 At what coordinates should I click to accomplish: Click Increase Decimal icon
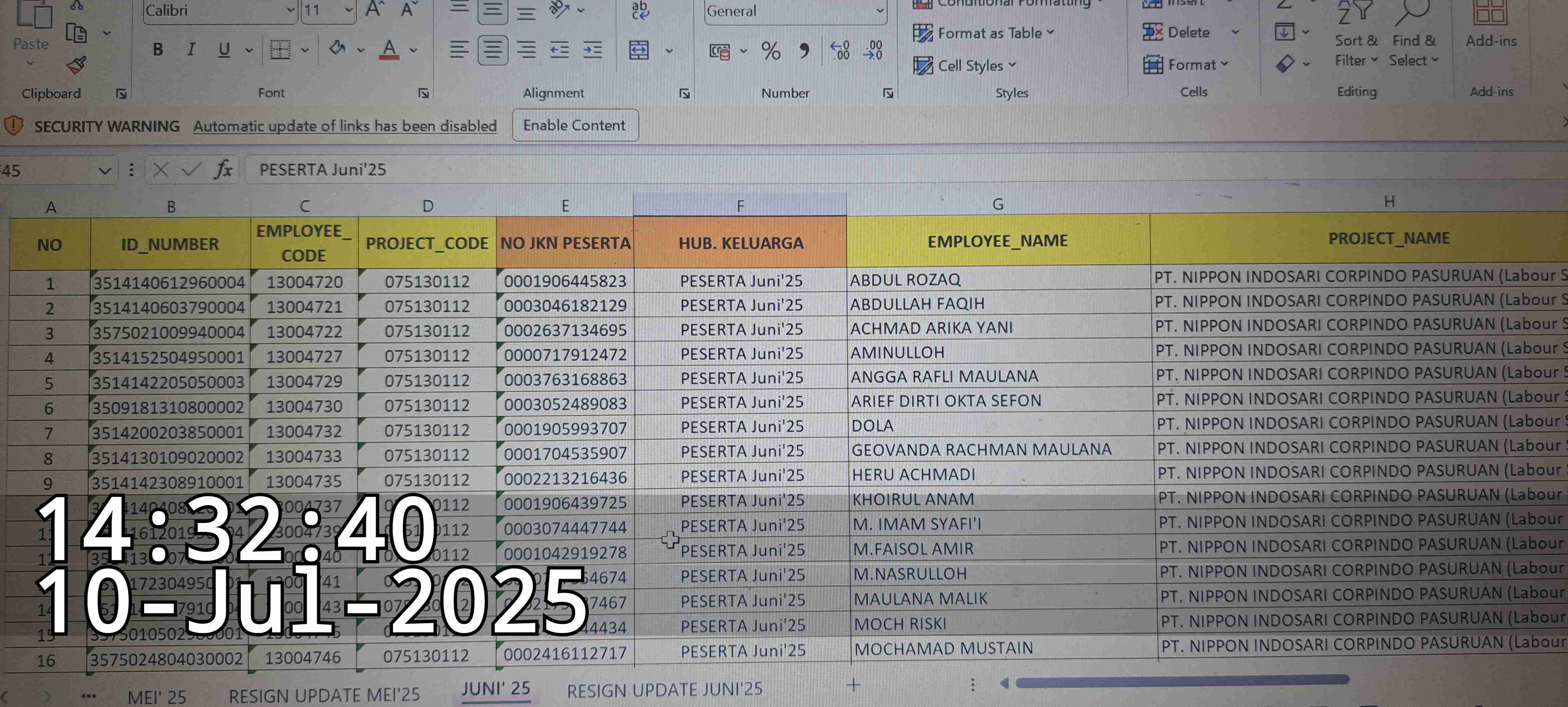tap(840, 51)
